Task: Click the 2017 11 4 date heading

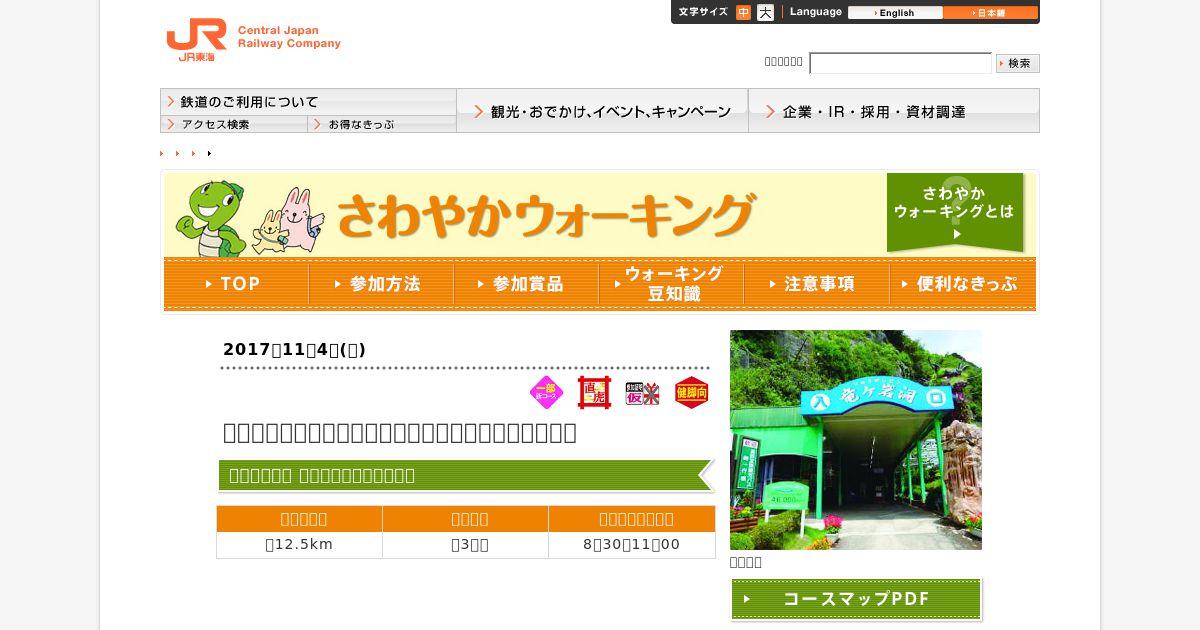Action: 294,349
